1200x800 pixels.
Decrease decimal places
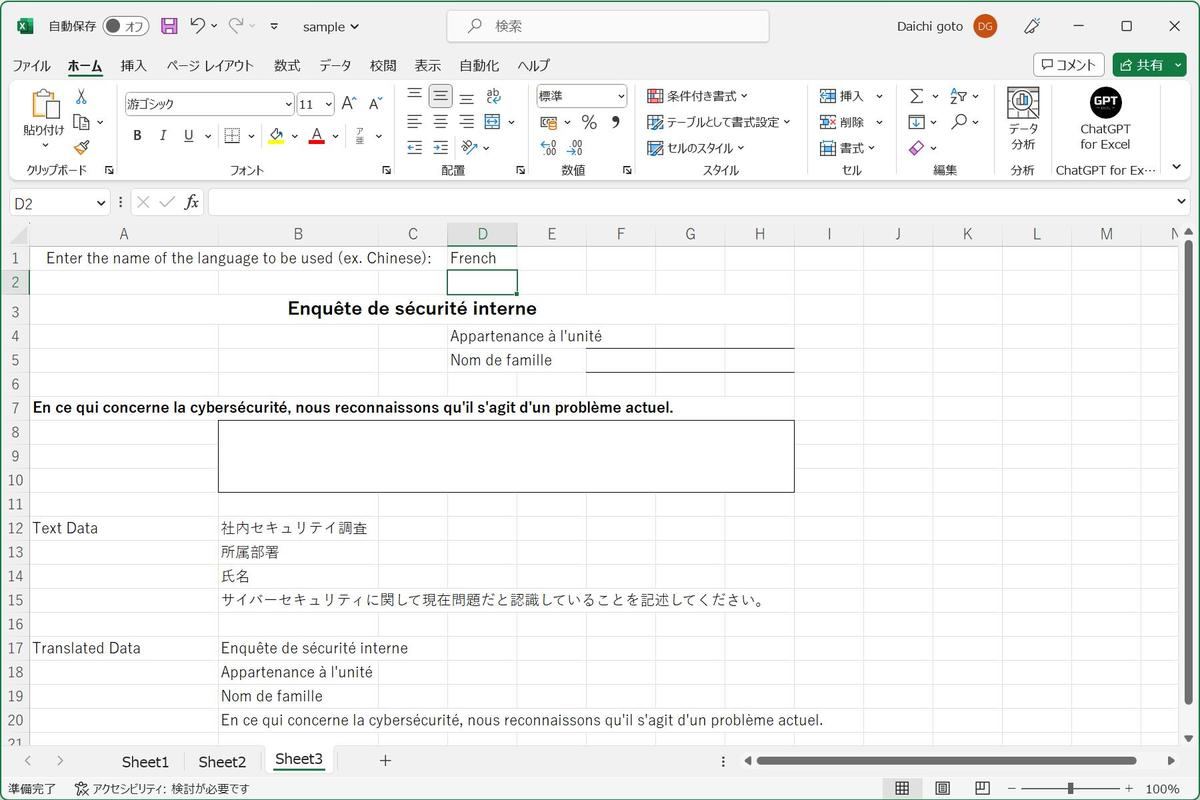point(576,147)
